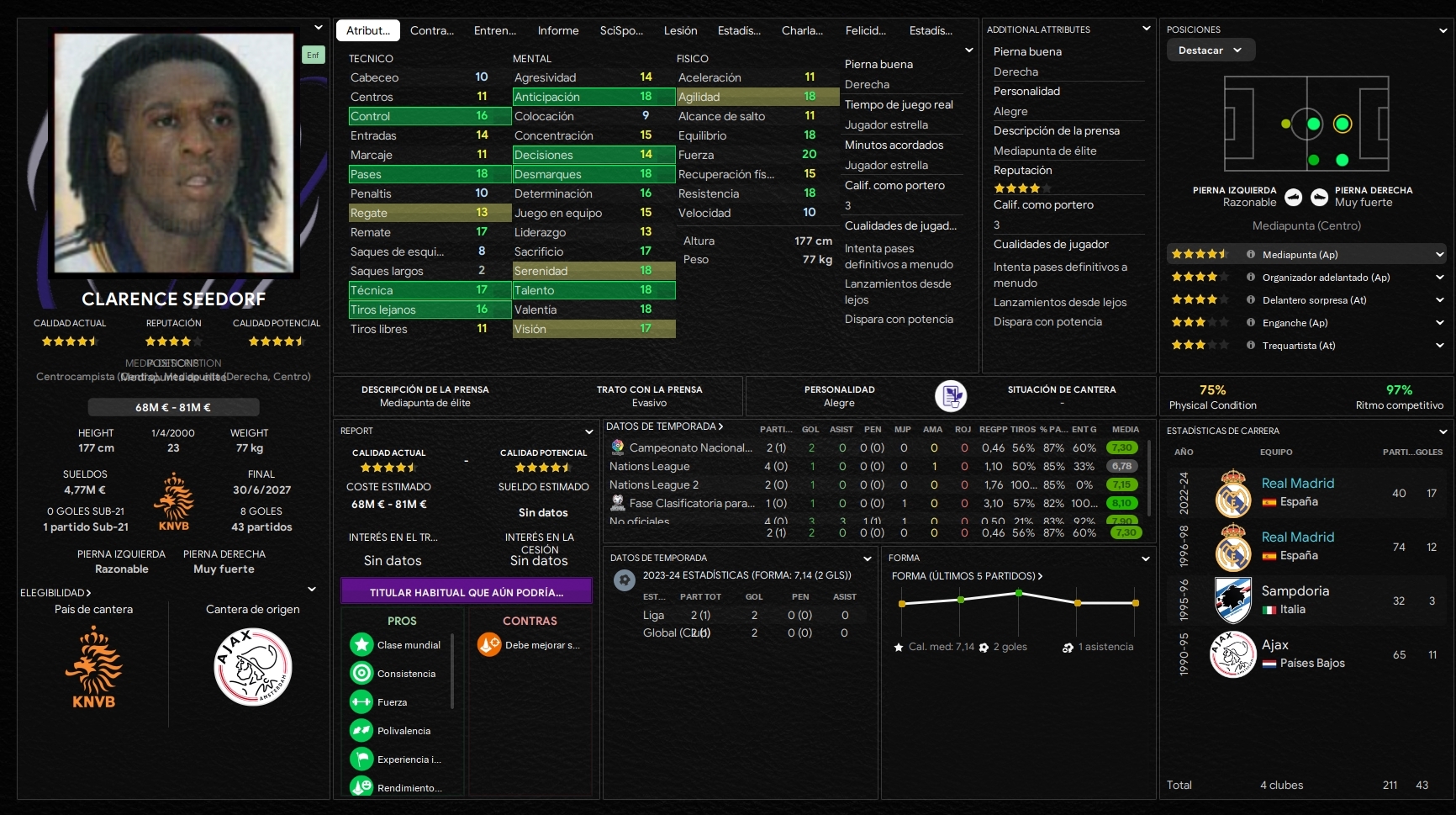Click the Fase Clasificatoria competition icon

click(618, 503)
